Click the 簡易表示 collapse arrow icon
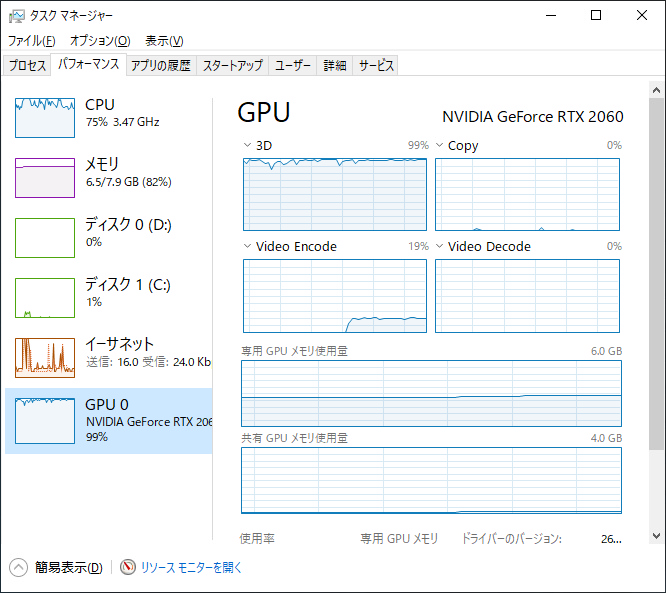Image resolution: width=666 pixels, height=593 pixels. coord(18,567)
